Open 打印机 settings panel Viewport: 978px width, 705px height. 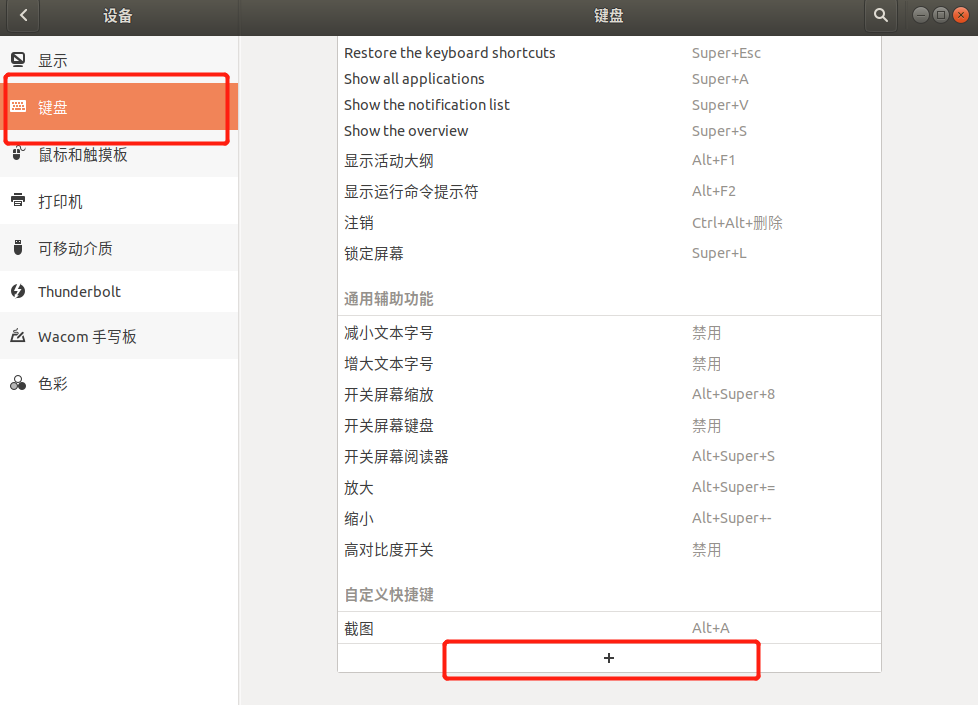click(119, 200)
